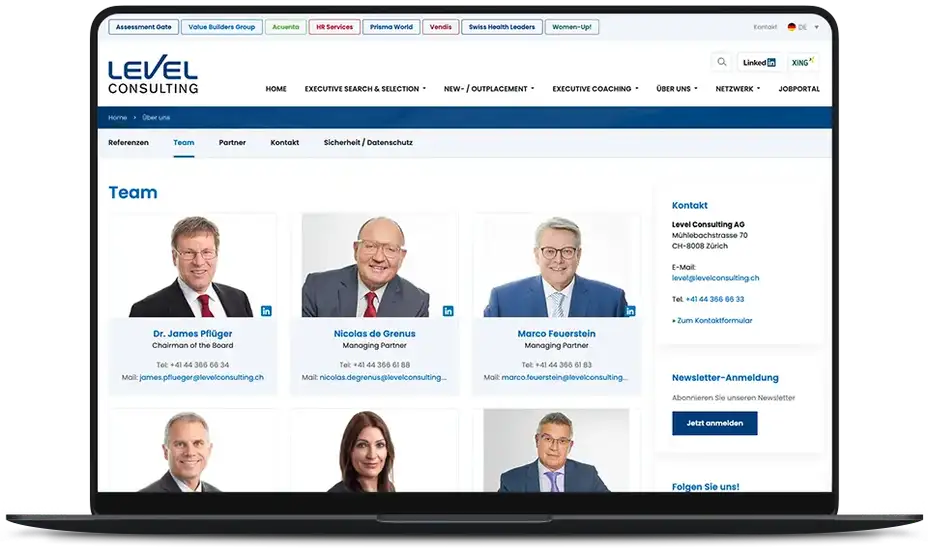Switch to Partner sub-tab

(x=232, y=143)
